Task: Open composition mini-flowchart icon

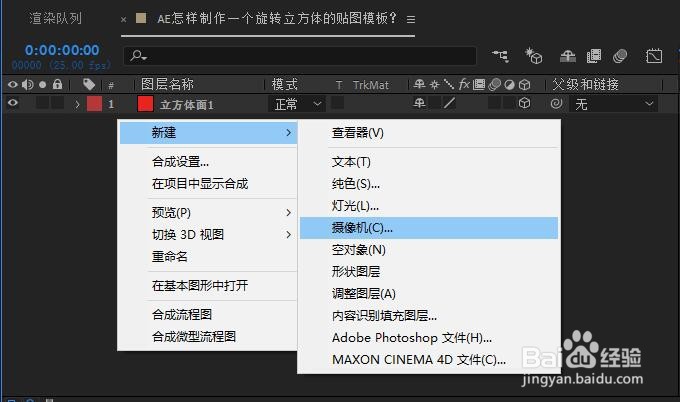Action: click(x=500, y=56)
